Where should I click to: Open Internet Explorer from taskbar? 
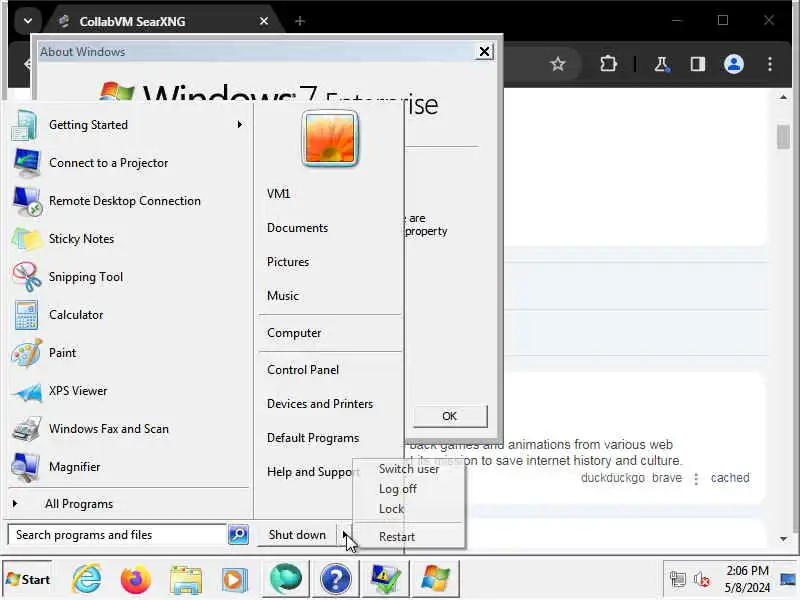click(x=86, y=579)
